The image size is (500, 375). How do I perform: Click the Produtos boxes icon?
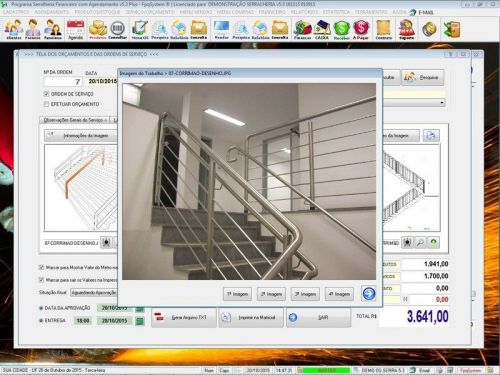pos(98,29)
